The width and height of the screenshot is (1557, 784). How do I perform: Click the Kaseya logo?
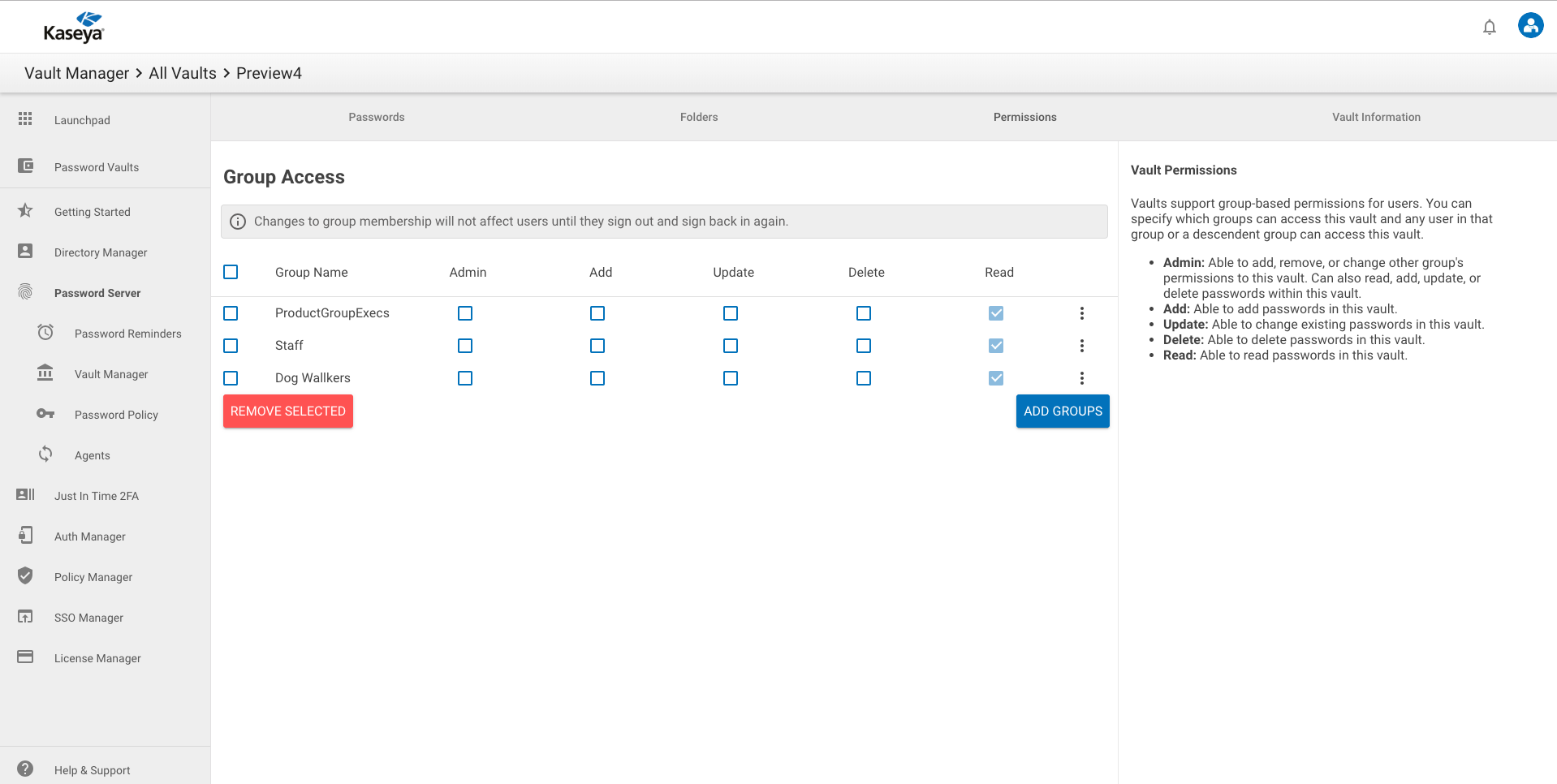point(74,27)
